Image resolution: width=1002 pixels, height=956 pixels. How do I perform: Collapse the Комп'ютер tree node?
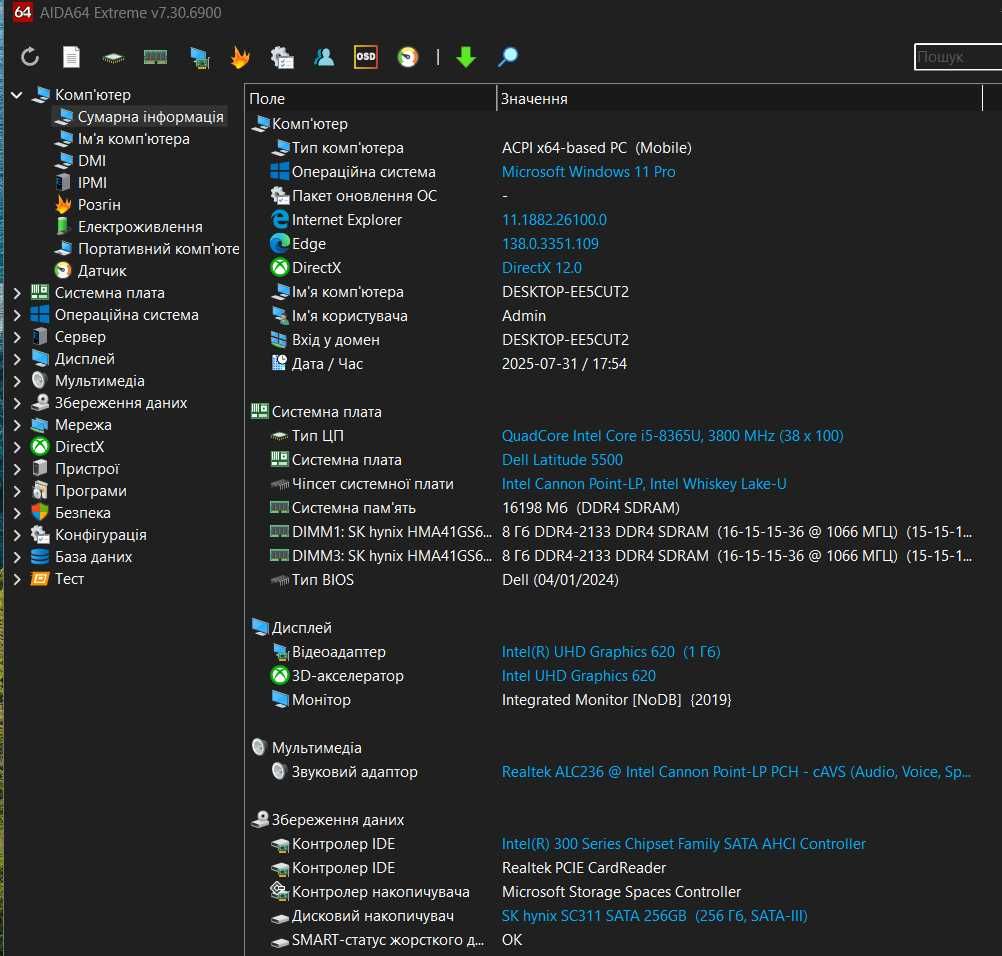click(17, 95)
